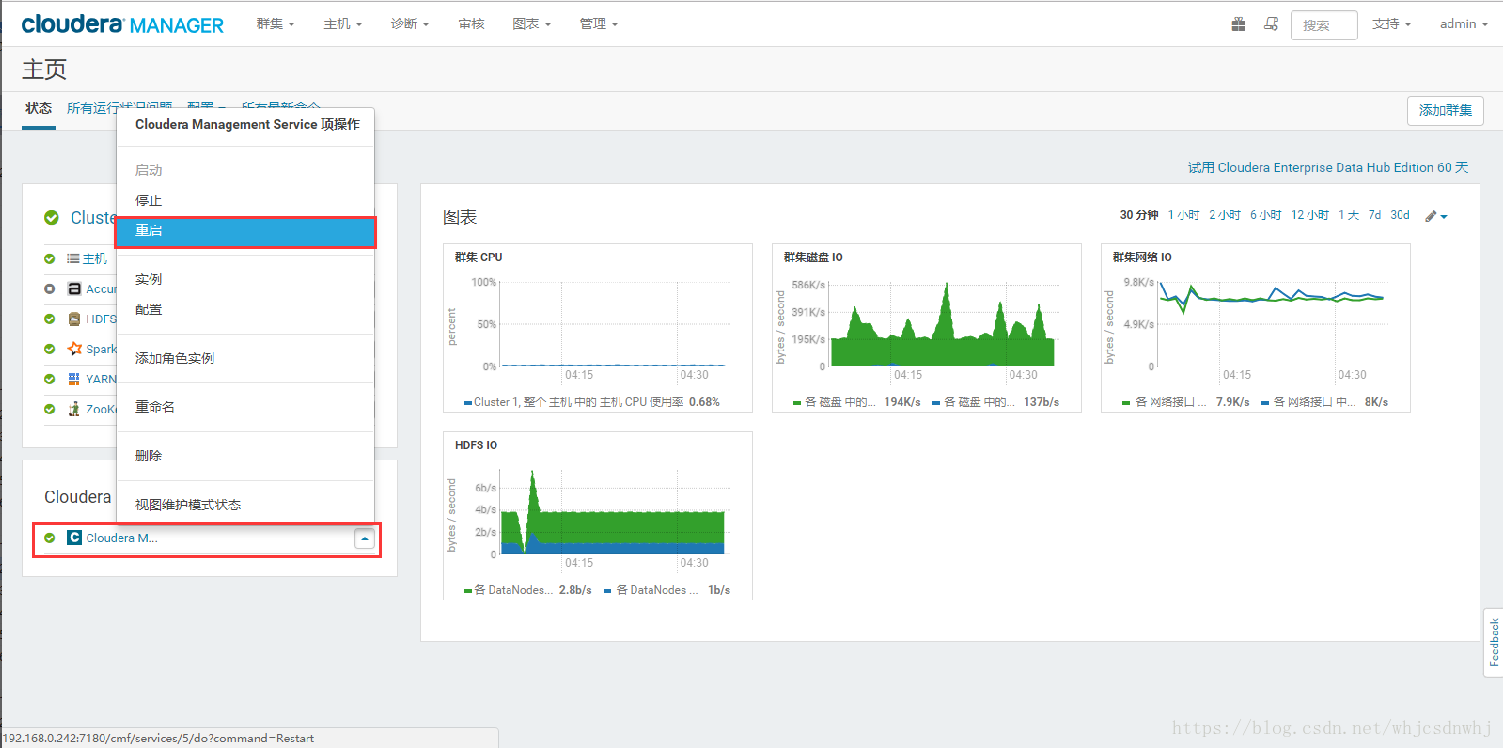The height and width of the screenshot is (748, 1503).
Task: Click the YARN service icon
Action: tap(74, 379)
